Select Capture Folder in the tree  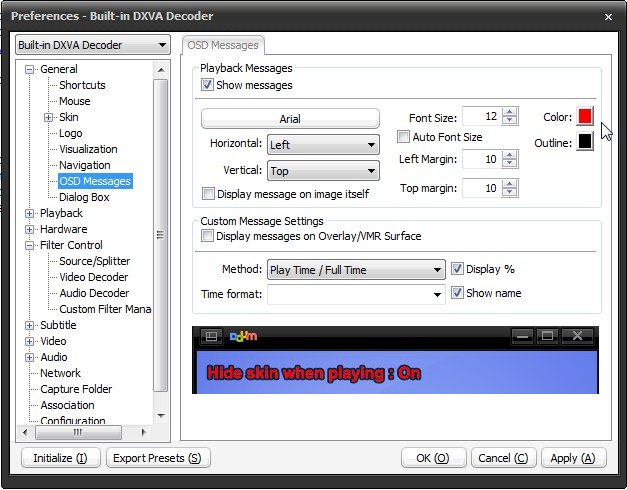(76, 389)
